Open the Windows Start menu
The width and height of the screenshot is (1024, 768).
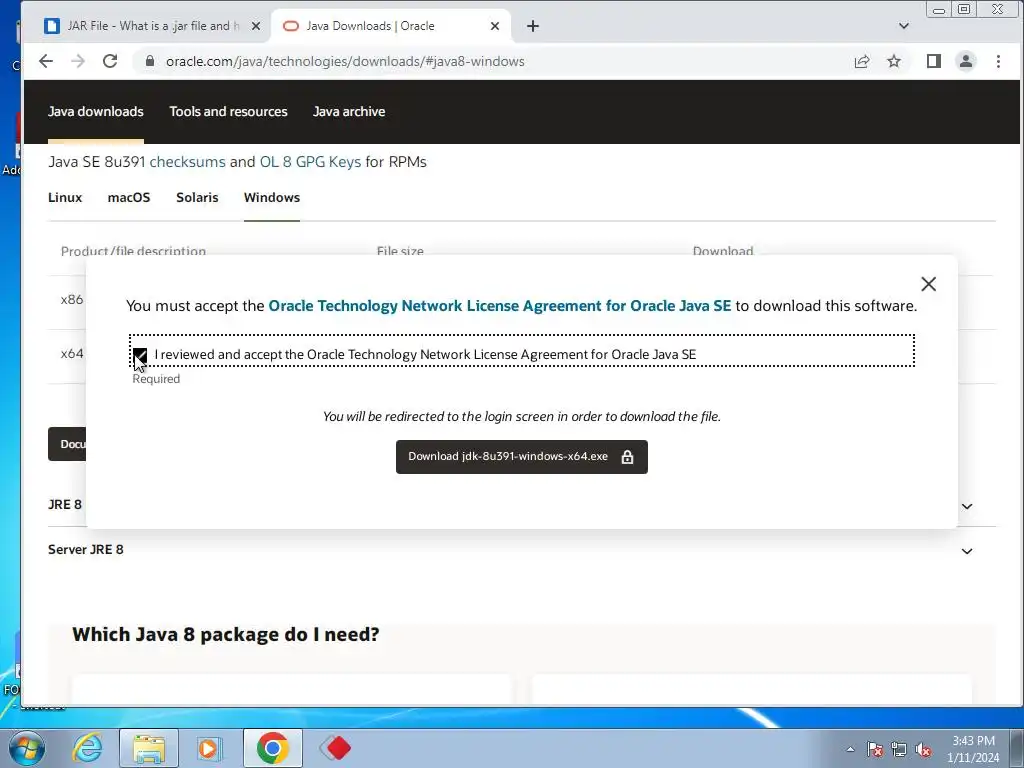point(26,748)
